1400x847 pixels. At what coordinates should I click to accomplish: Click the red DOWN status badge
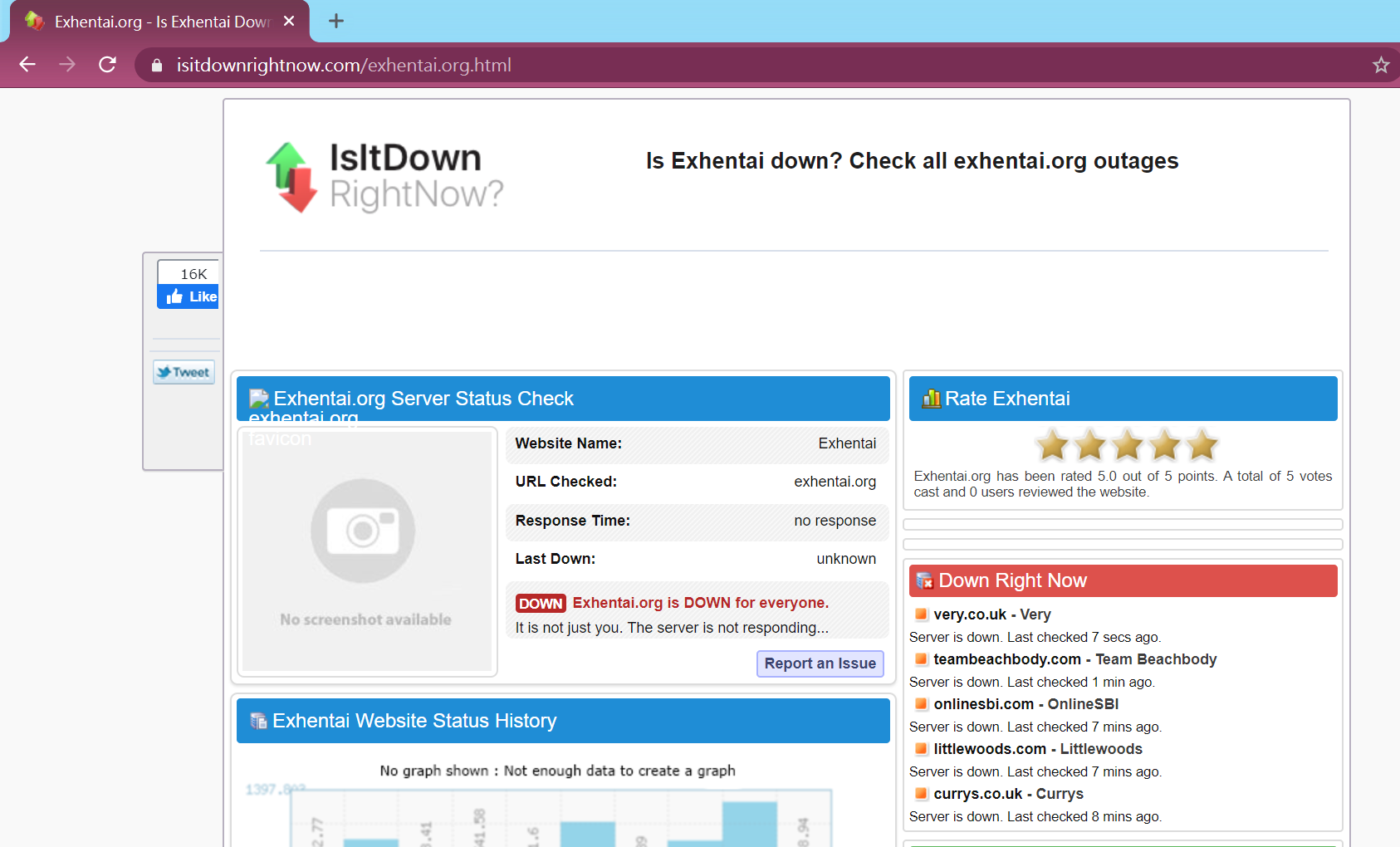point(541,604)
